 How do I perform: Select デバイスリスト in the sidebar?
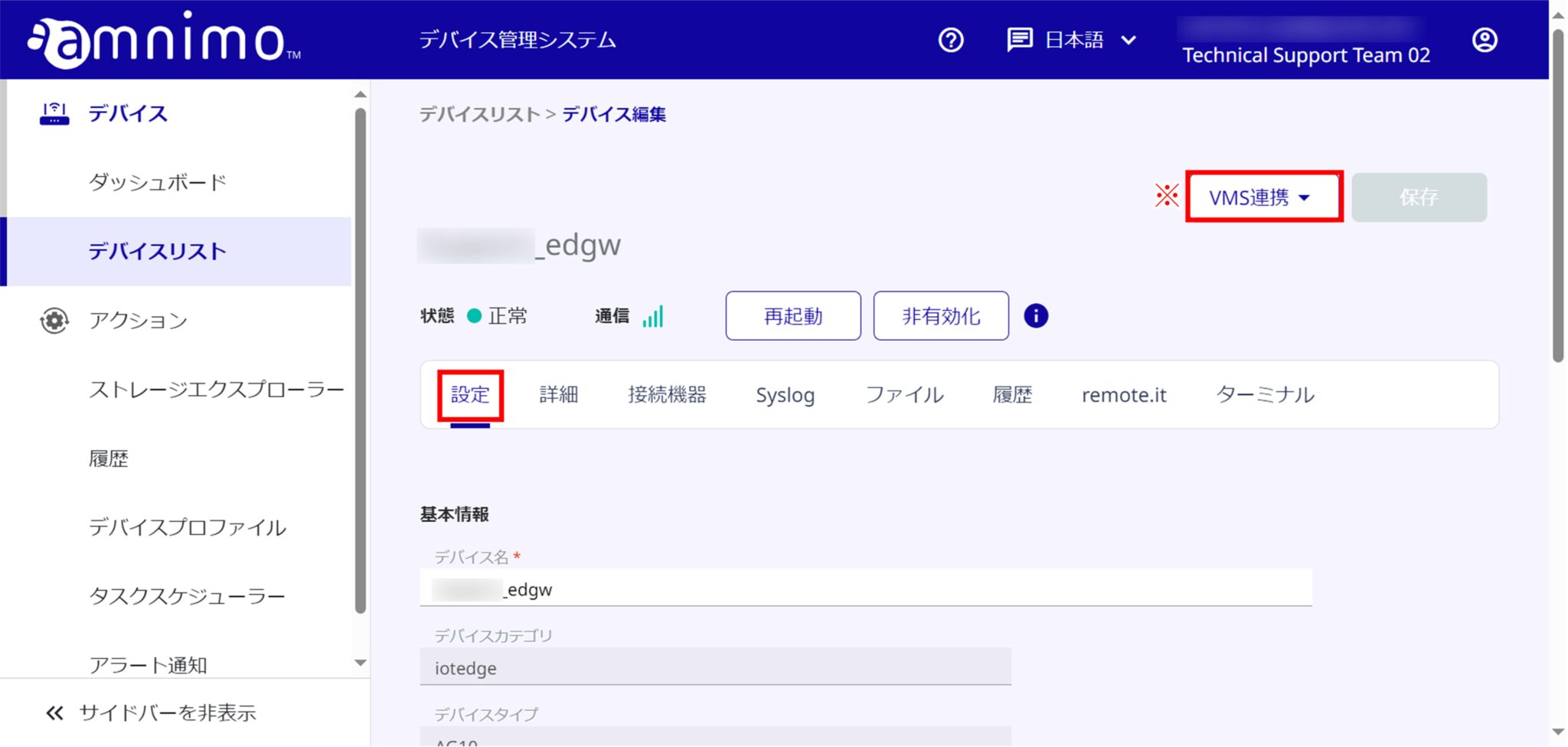pos(157,250)
